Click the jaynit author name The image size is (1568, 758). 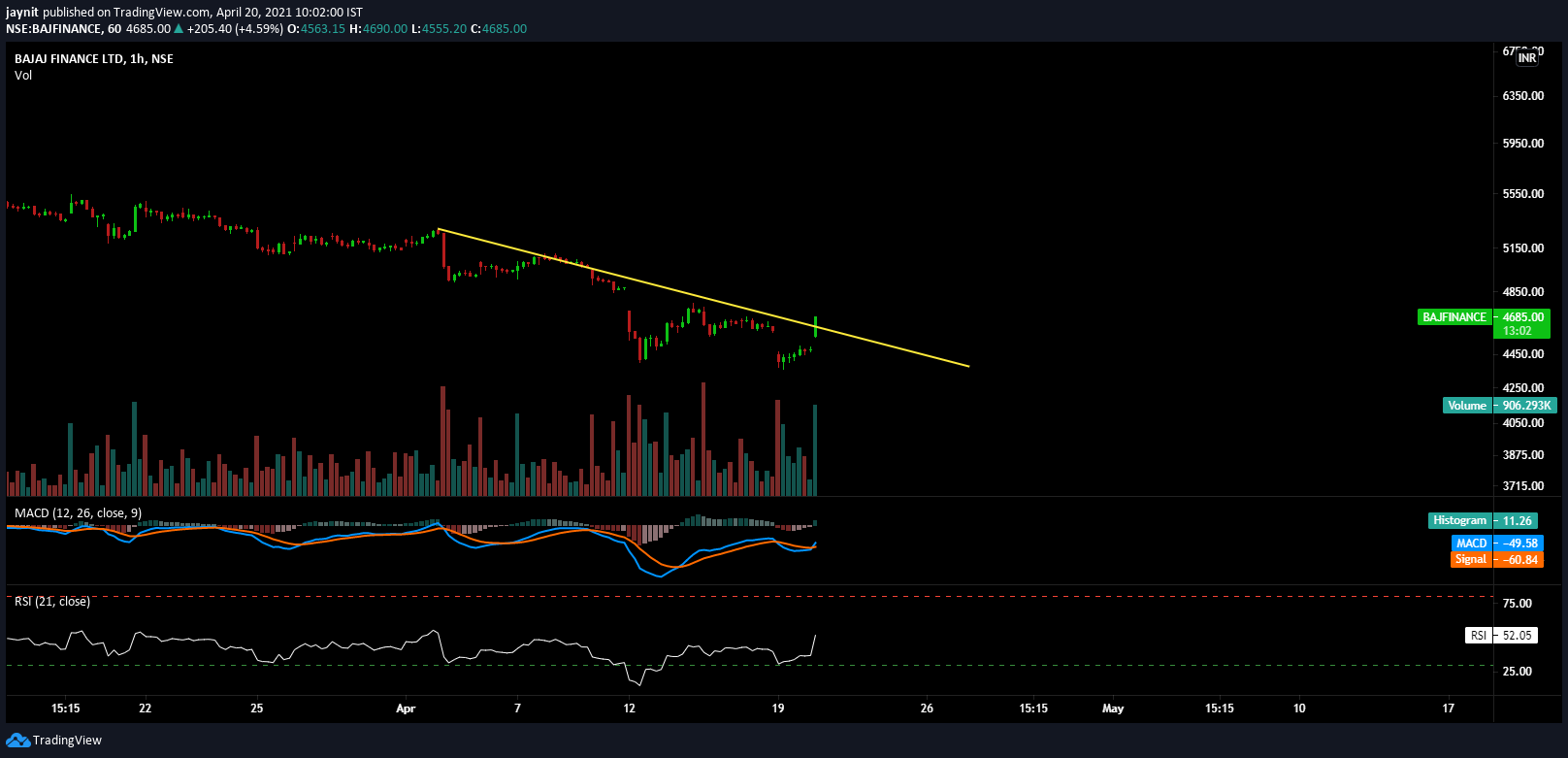pyautogui.click(x=22, y=13)
